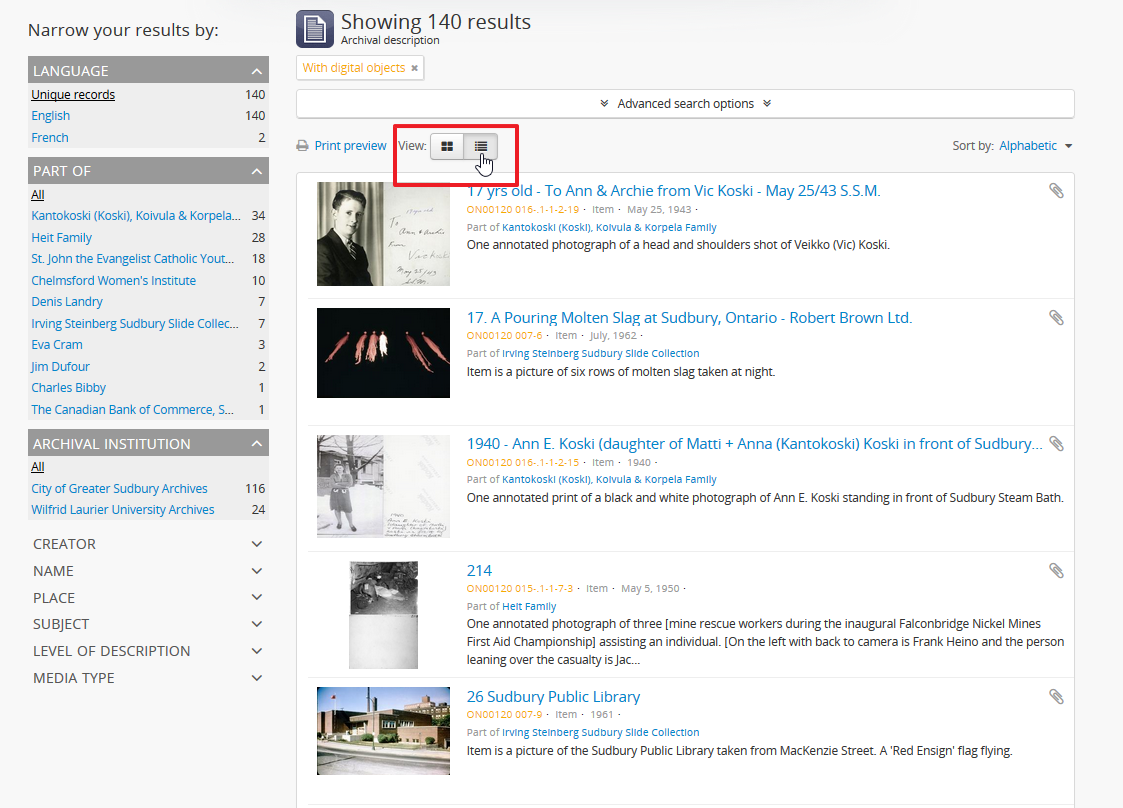Remove the 'With digital objects' filter
1123x808 pixels.
414,68
